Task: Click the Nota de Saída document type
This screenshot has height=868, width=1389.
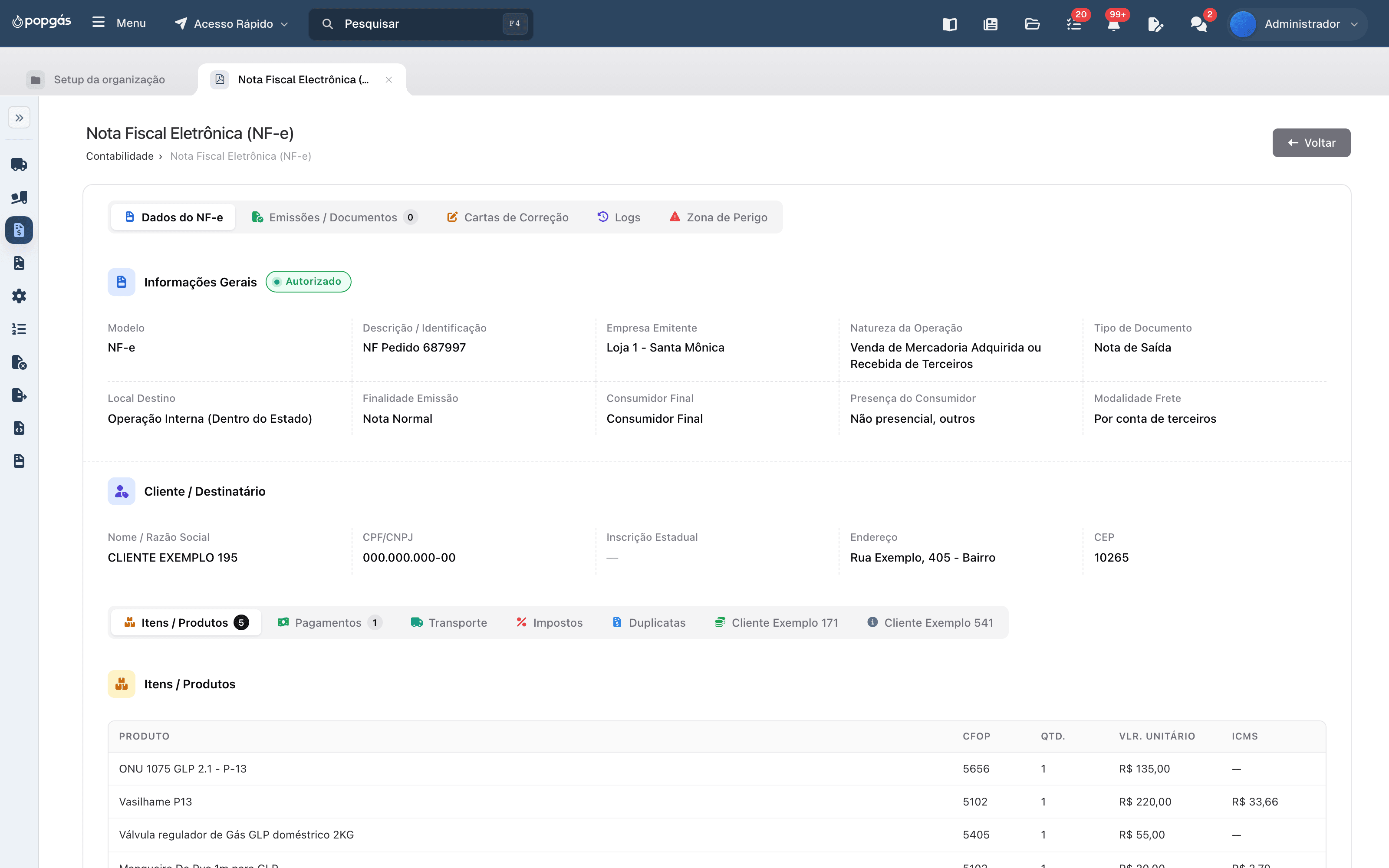Action: pos(1132,347)
